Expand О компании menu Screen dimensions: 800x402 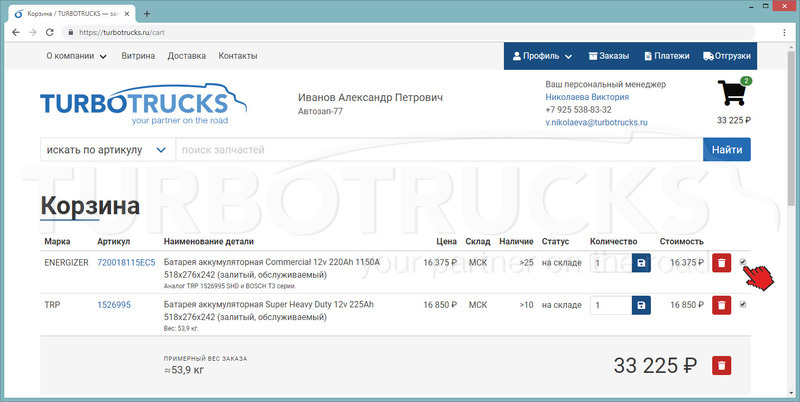tap(77, 56)
